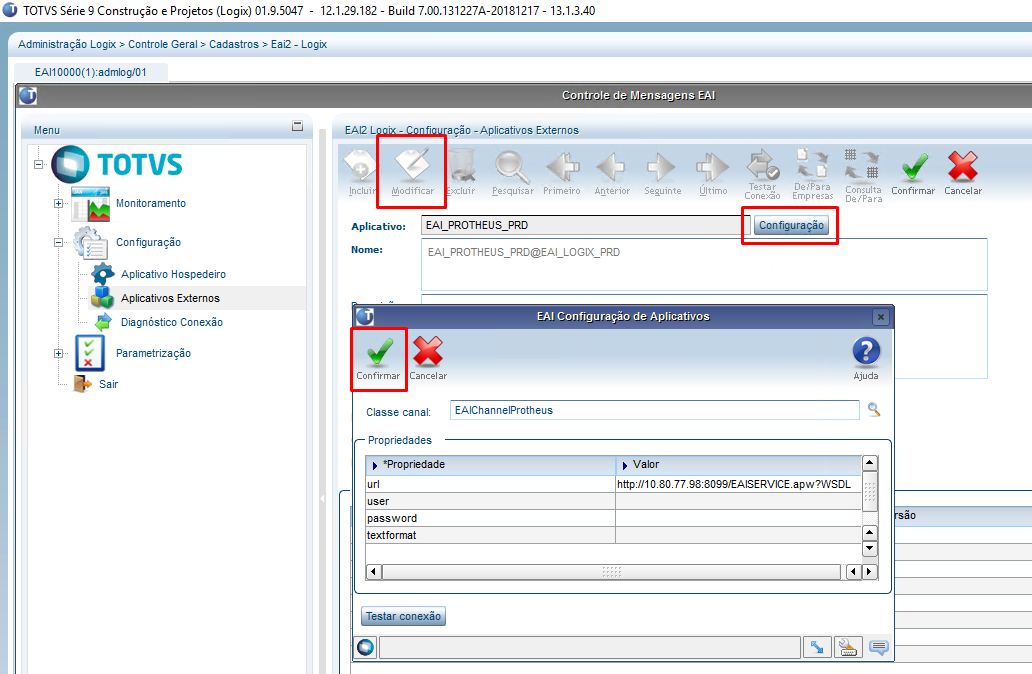Click the keyboard icon in dialog status bar
This screenshot has width=1032, height=674.
pyautogui.click(x=848, y=648)
